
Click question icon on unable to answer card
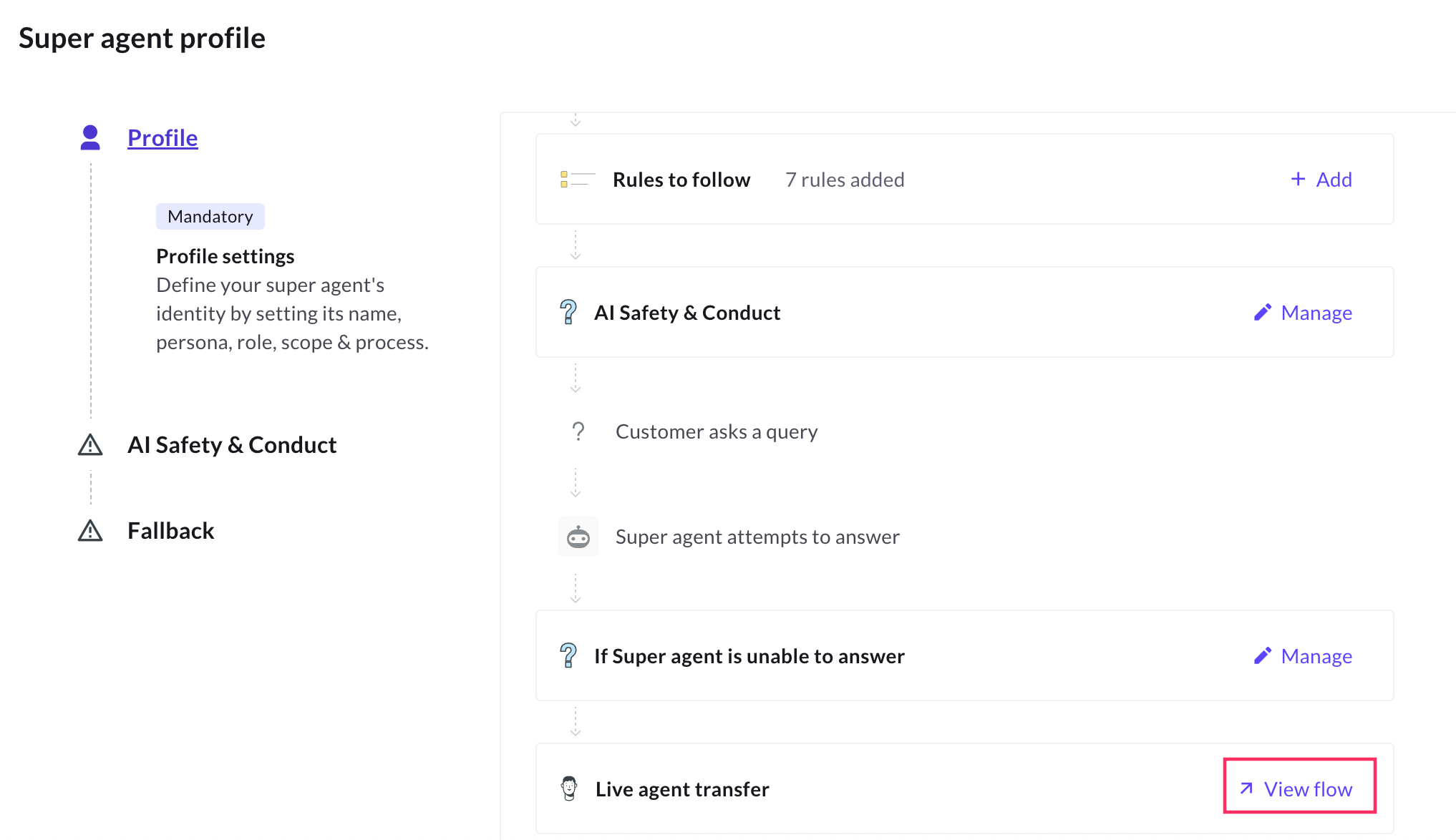click(568, 656)
